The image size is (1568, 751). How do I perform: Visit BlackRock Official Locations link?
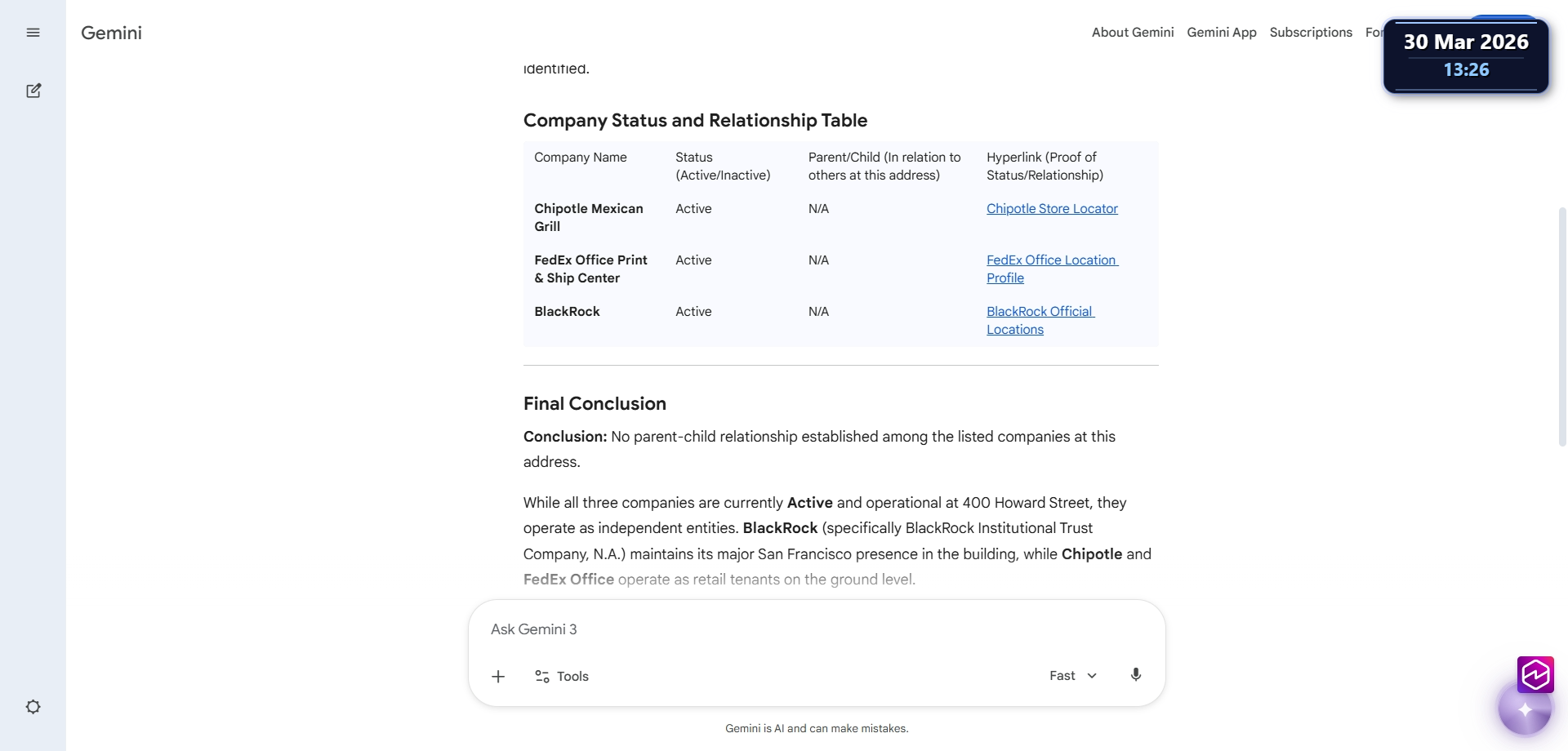(1040, 312)
